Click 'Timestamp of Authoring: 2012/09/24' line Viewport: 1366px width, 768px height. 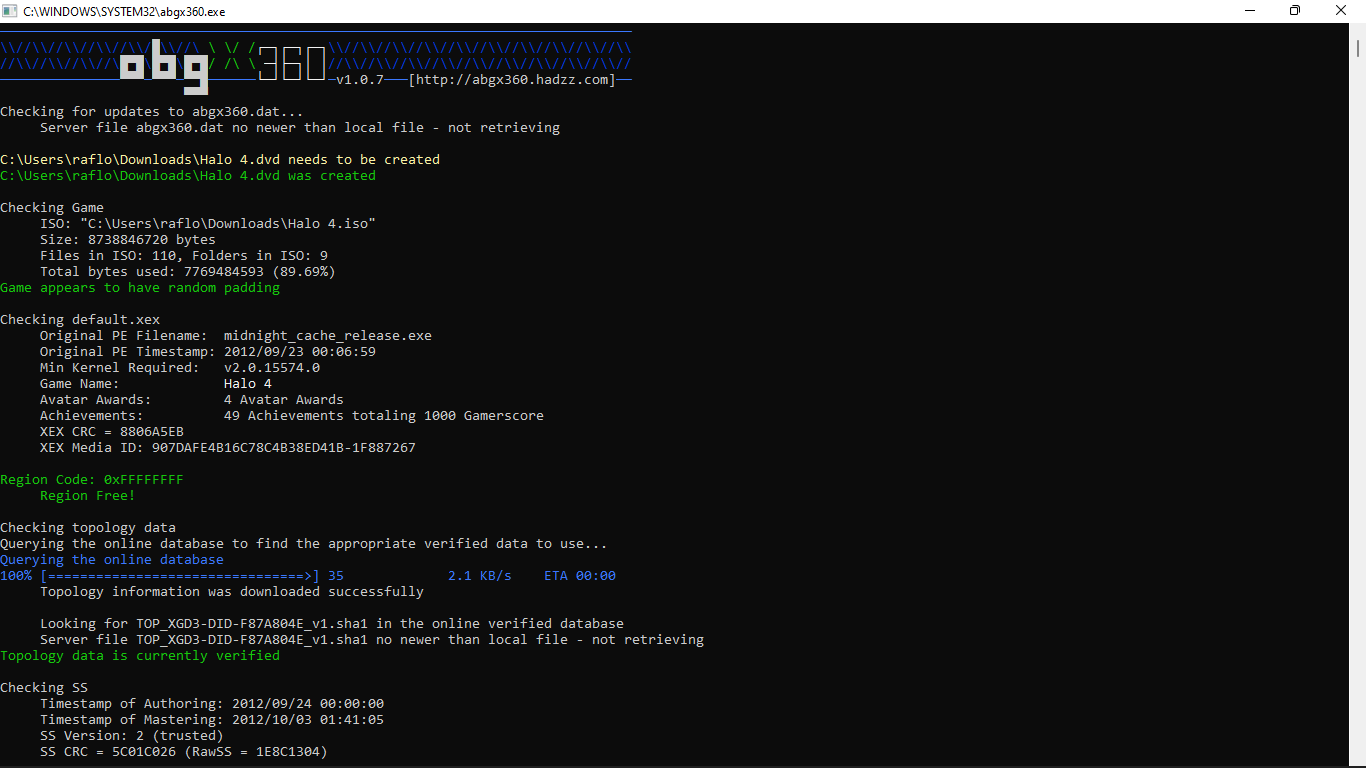(x=212, y=704)
